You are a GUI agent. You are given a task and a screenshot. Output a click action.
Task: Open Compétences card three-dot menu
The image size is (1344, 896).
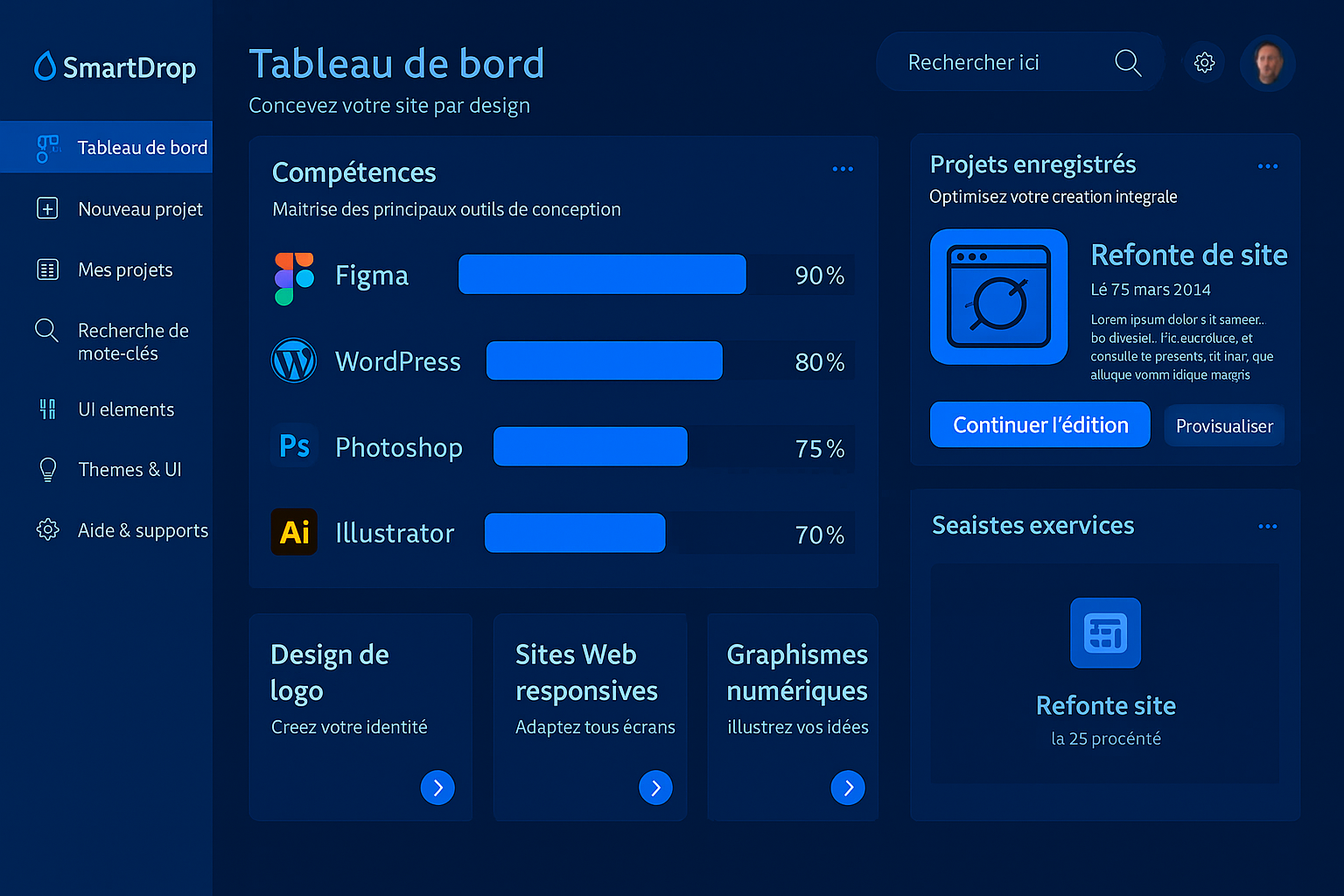click(x=842, y=169)
